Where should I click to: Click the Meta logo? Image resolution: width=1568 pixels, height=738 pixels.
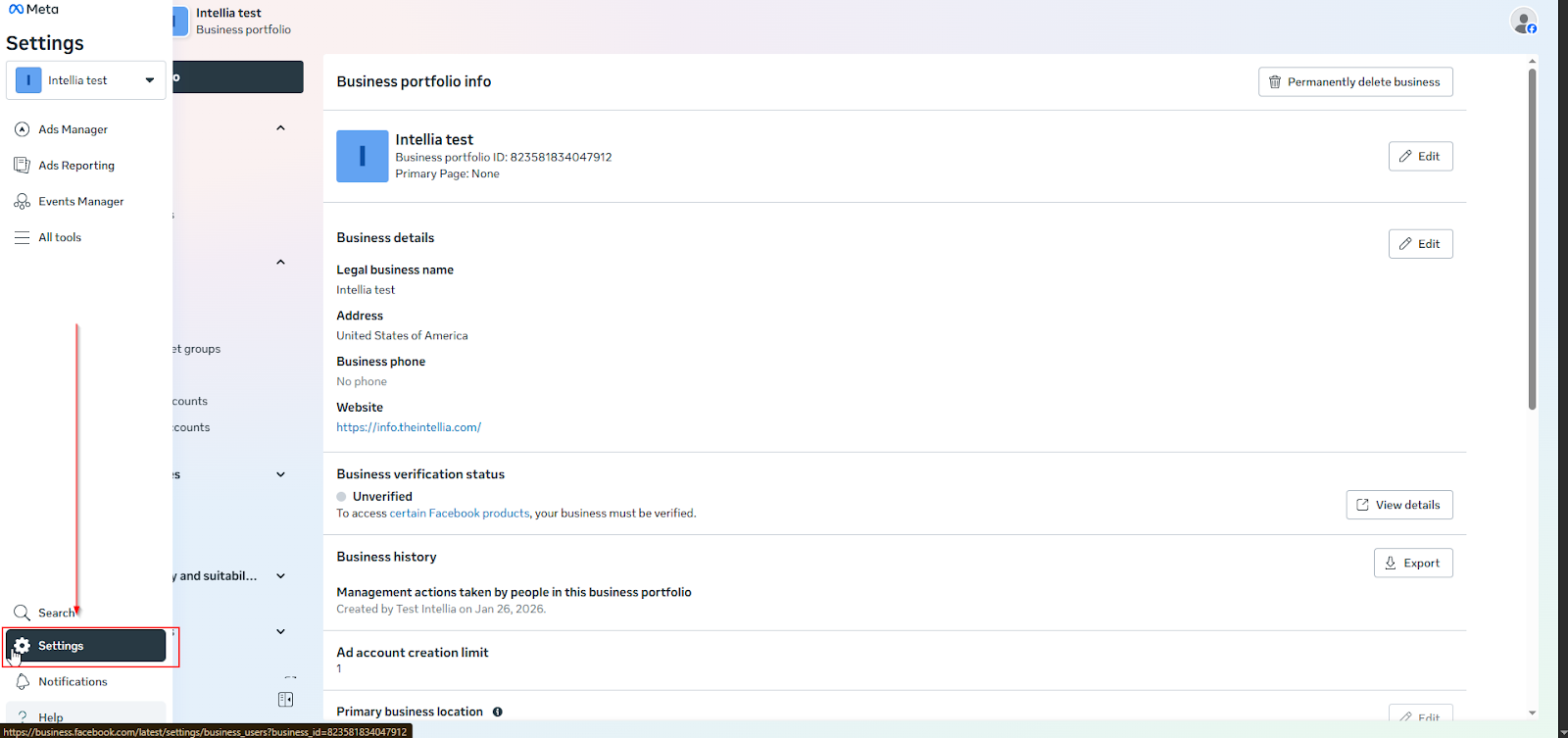33,9
